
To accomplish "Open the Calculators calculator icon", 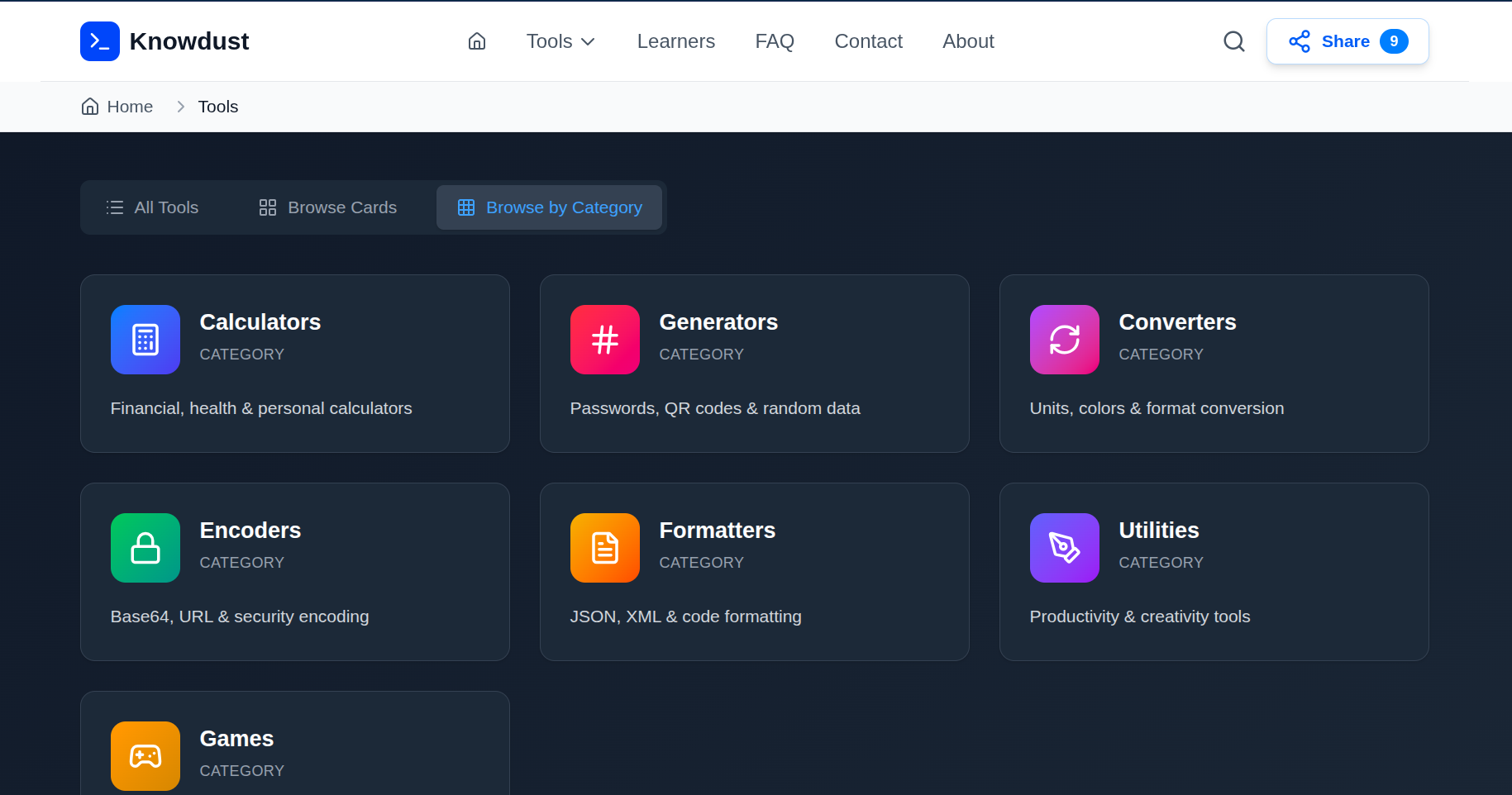I will (x=145, y=340).
